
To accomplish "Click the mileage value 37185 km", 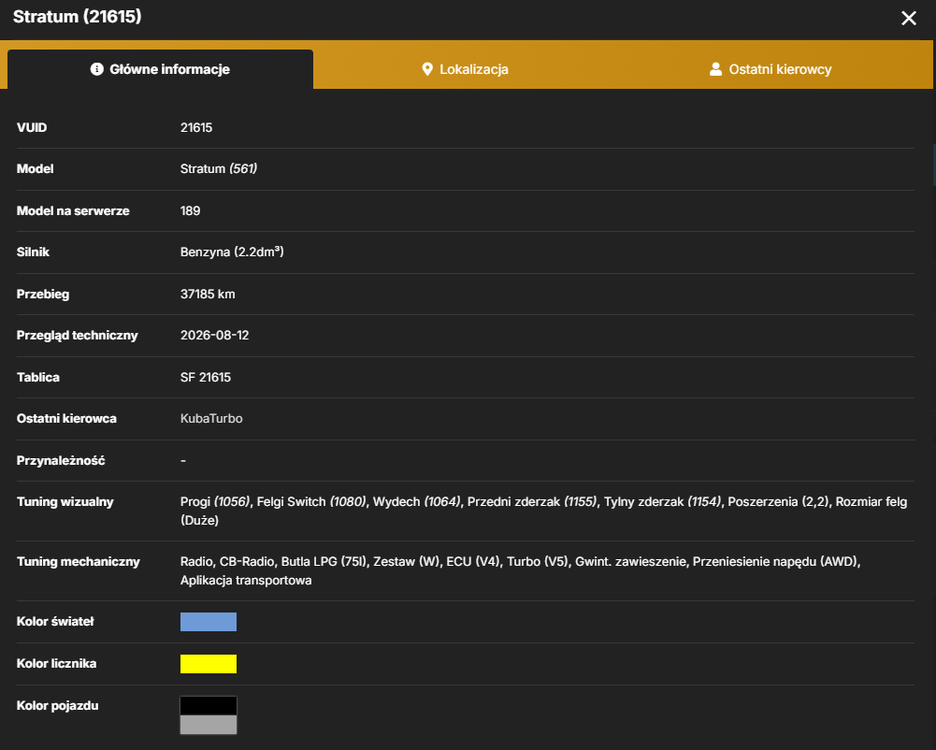I will pos(208,294).
